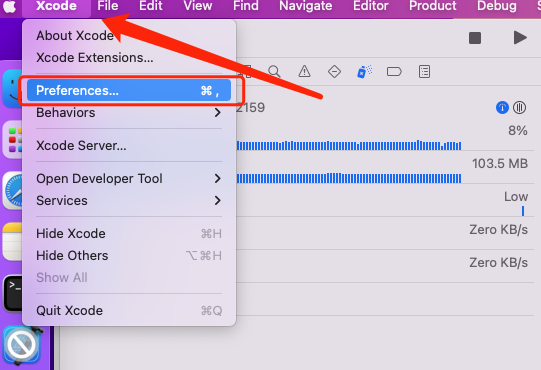This screenshot has width=541, height=370.
Task: Open Terminal from the Dock
Action: [13, 293]
